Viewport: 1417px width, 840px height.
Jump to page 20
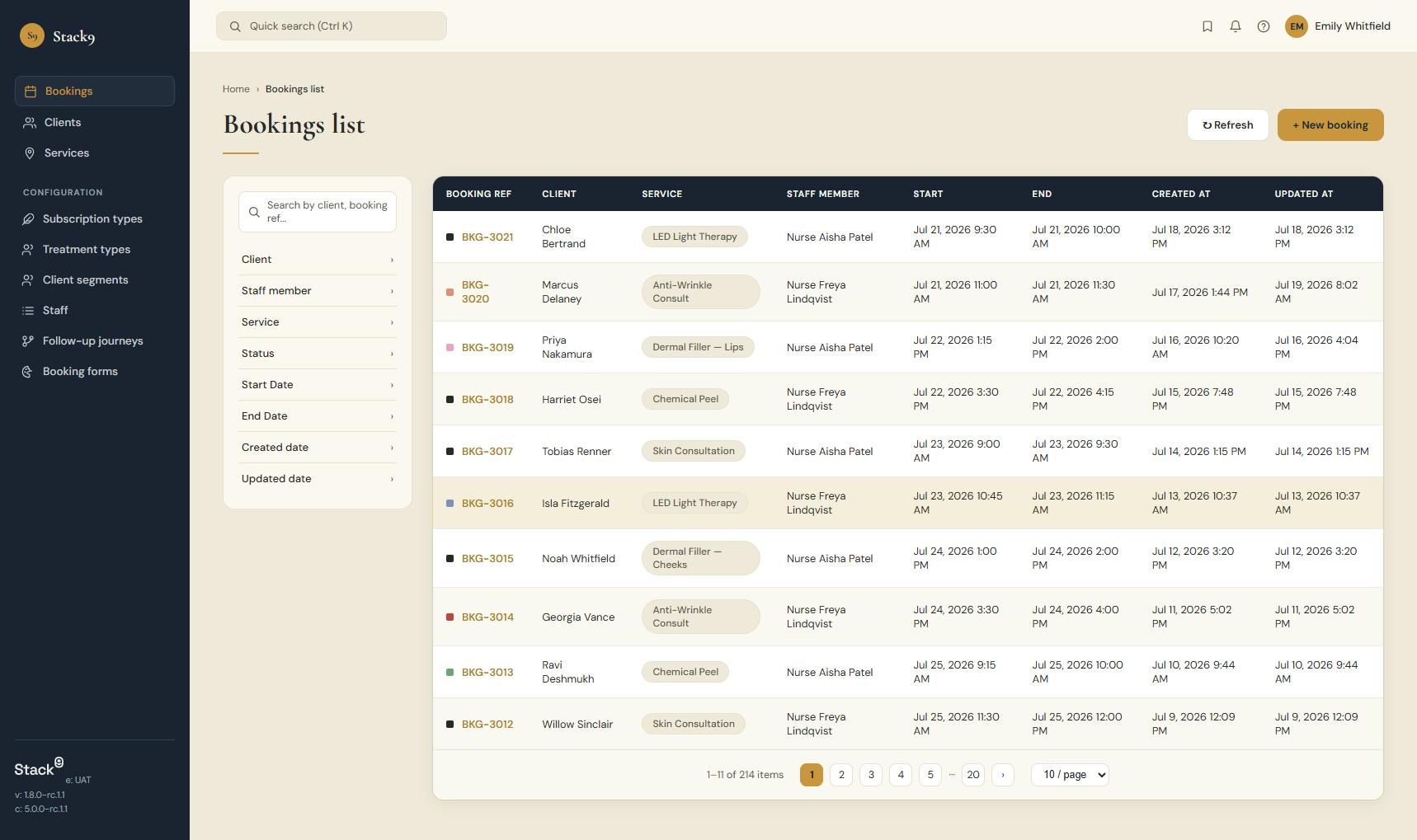973,775
